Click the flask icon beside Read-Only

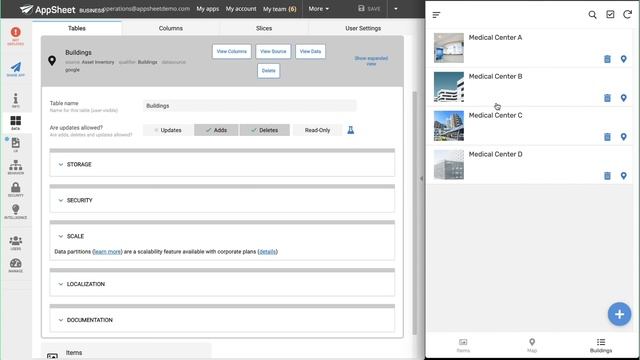pyautogui.click(x=350, y=130)
